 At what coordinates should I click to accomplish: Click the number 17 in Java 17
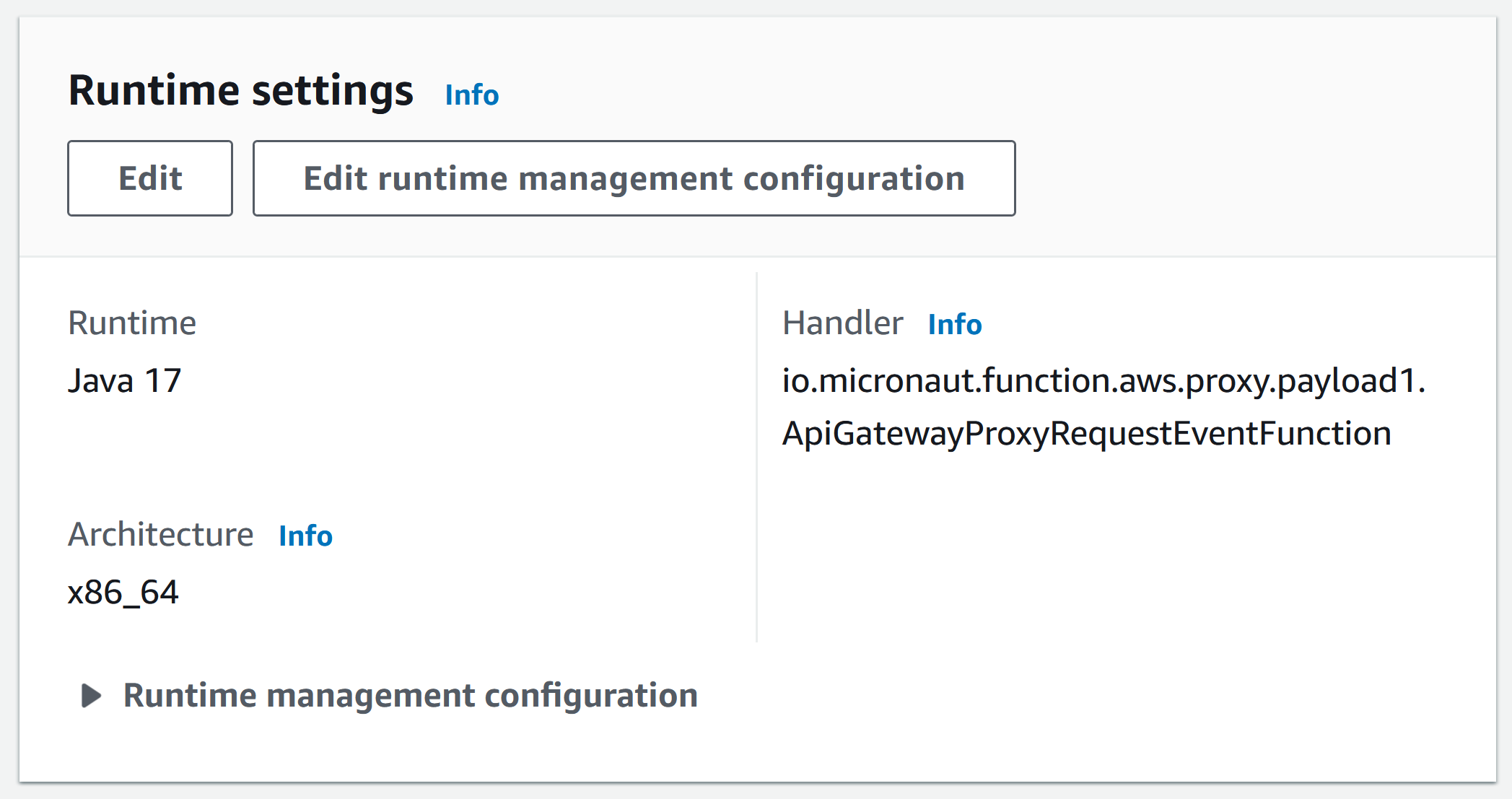tap(163, 380)
